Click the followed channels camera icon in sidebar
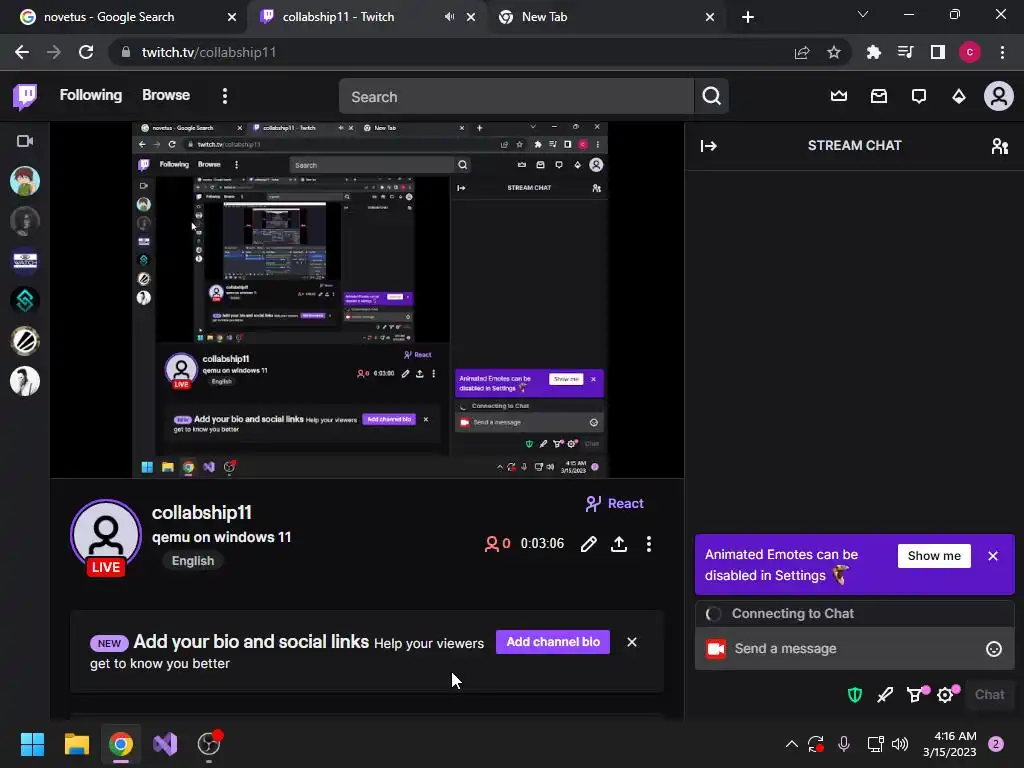 [x=25, y=141]
